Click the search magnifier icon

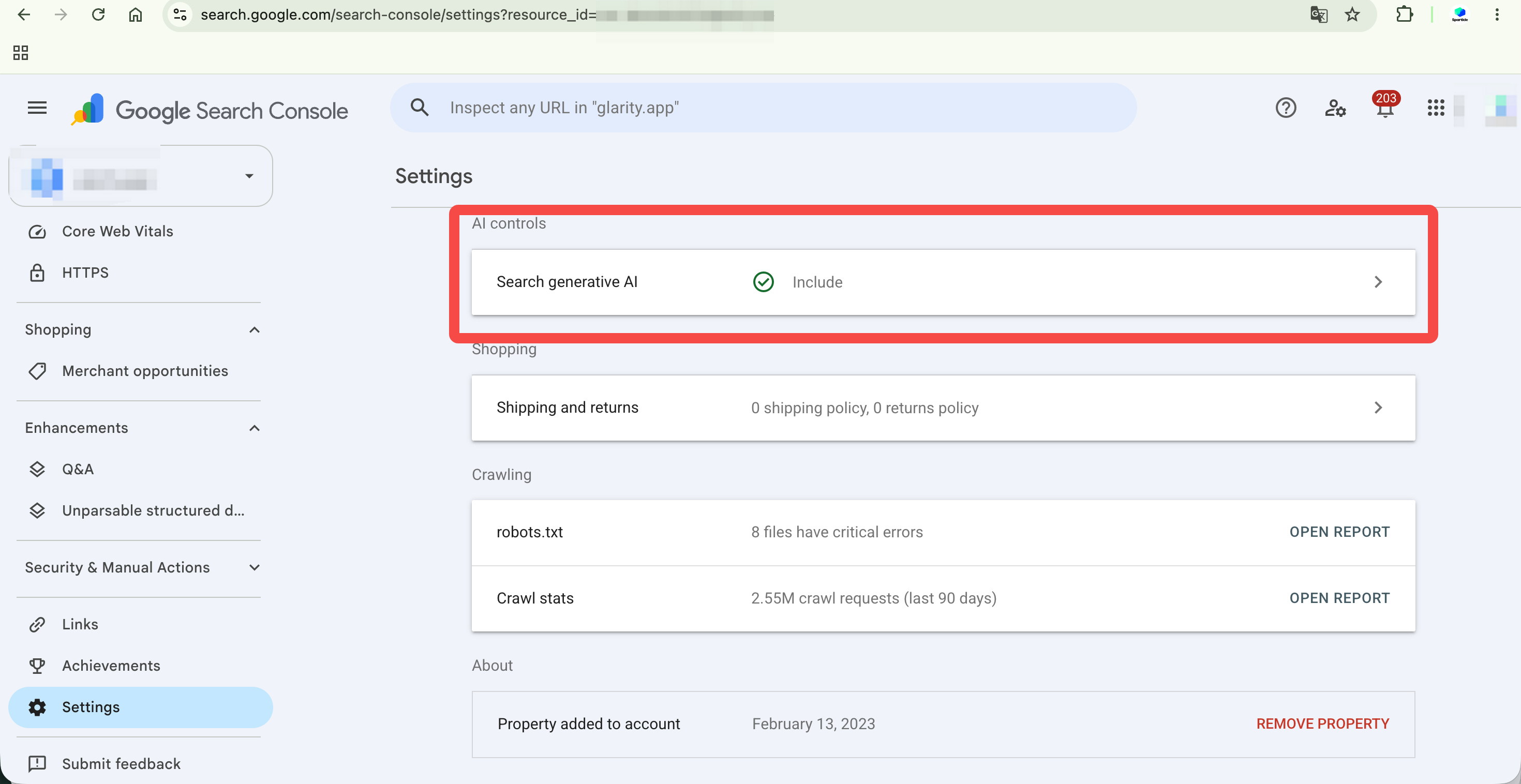[x=420, y=108]
